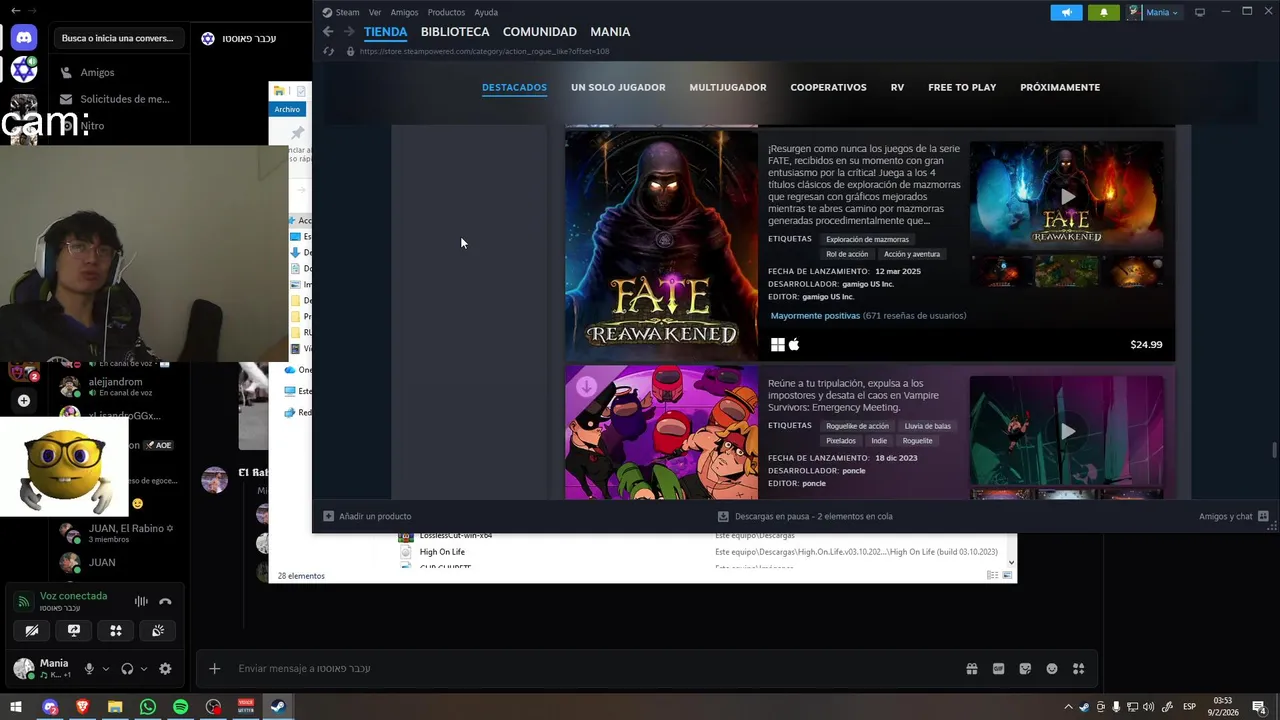Viewport: 1280px width, 720px height.
Task: Add a Discord server plus icon
Action: click(24, 401)
